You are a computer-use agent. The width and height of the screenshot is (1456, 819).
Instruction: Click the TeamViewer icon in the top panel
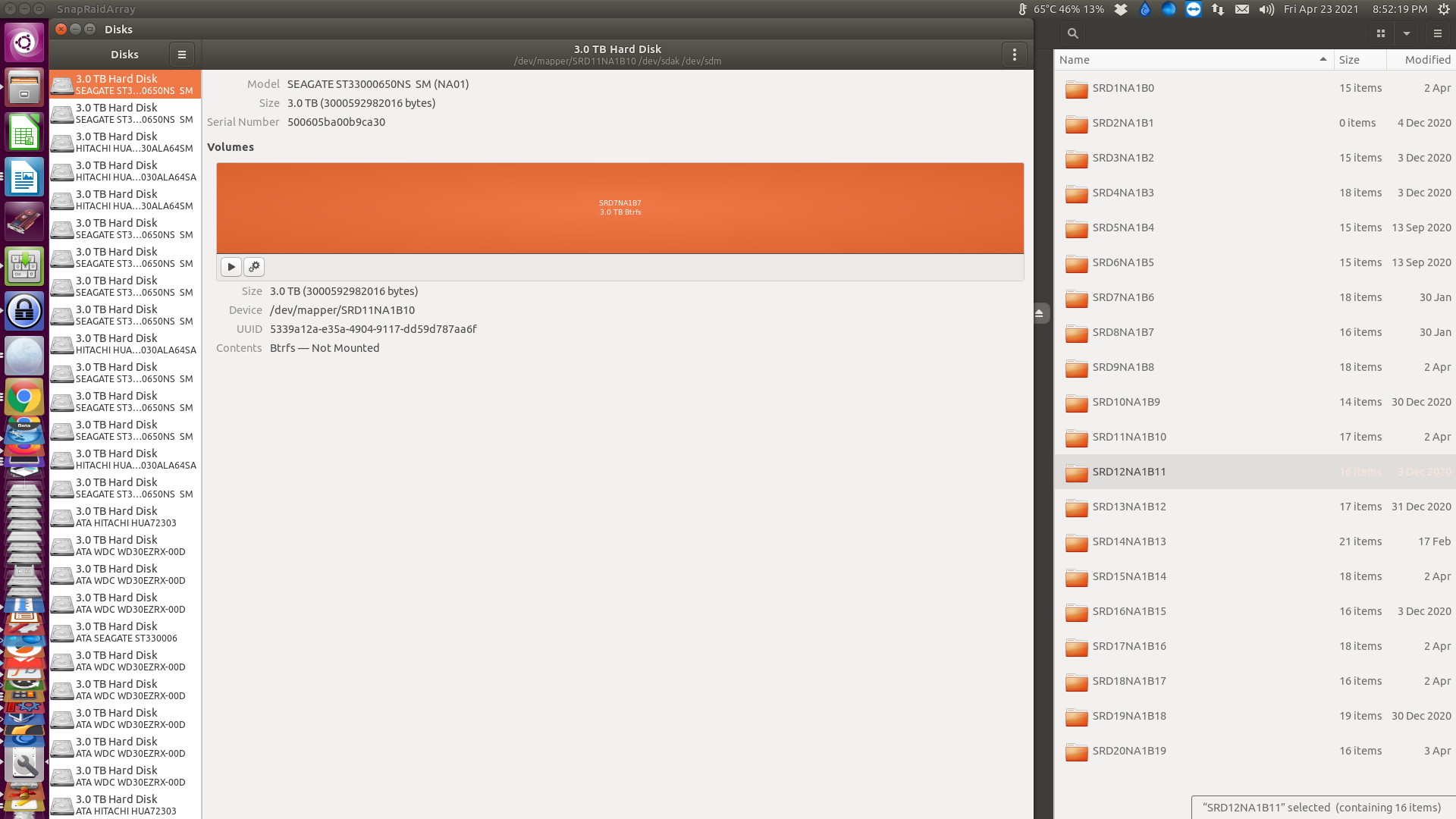(x=1193, y=9)
